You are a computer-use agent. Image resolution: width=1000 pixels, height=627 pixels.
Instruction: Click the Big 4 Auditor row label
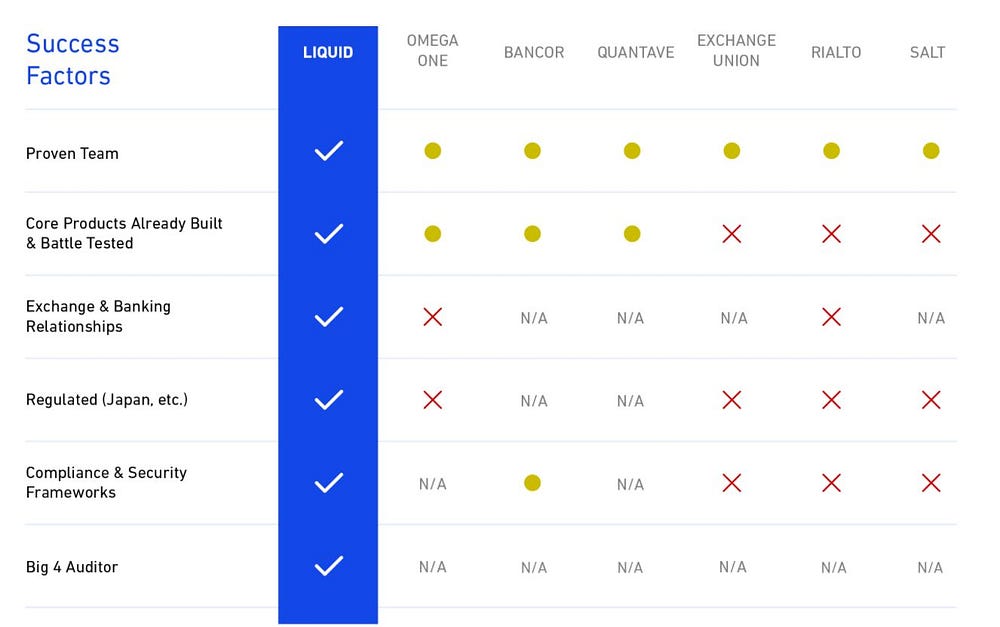[71, 567]
